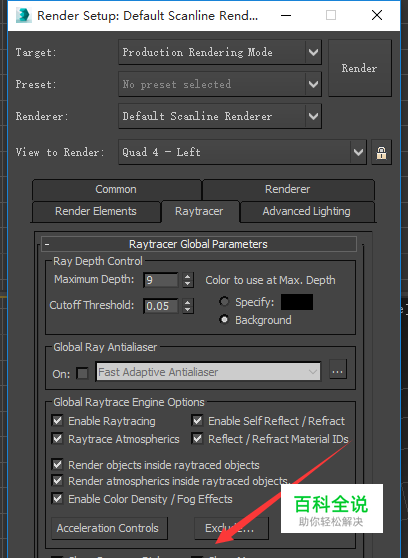Select the Background radio button
This screenshot has height=558, width=408.
(224, 320)
